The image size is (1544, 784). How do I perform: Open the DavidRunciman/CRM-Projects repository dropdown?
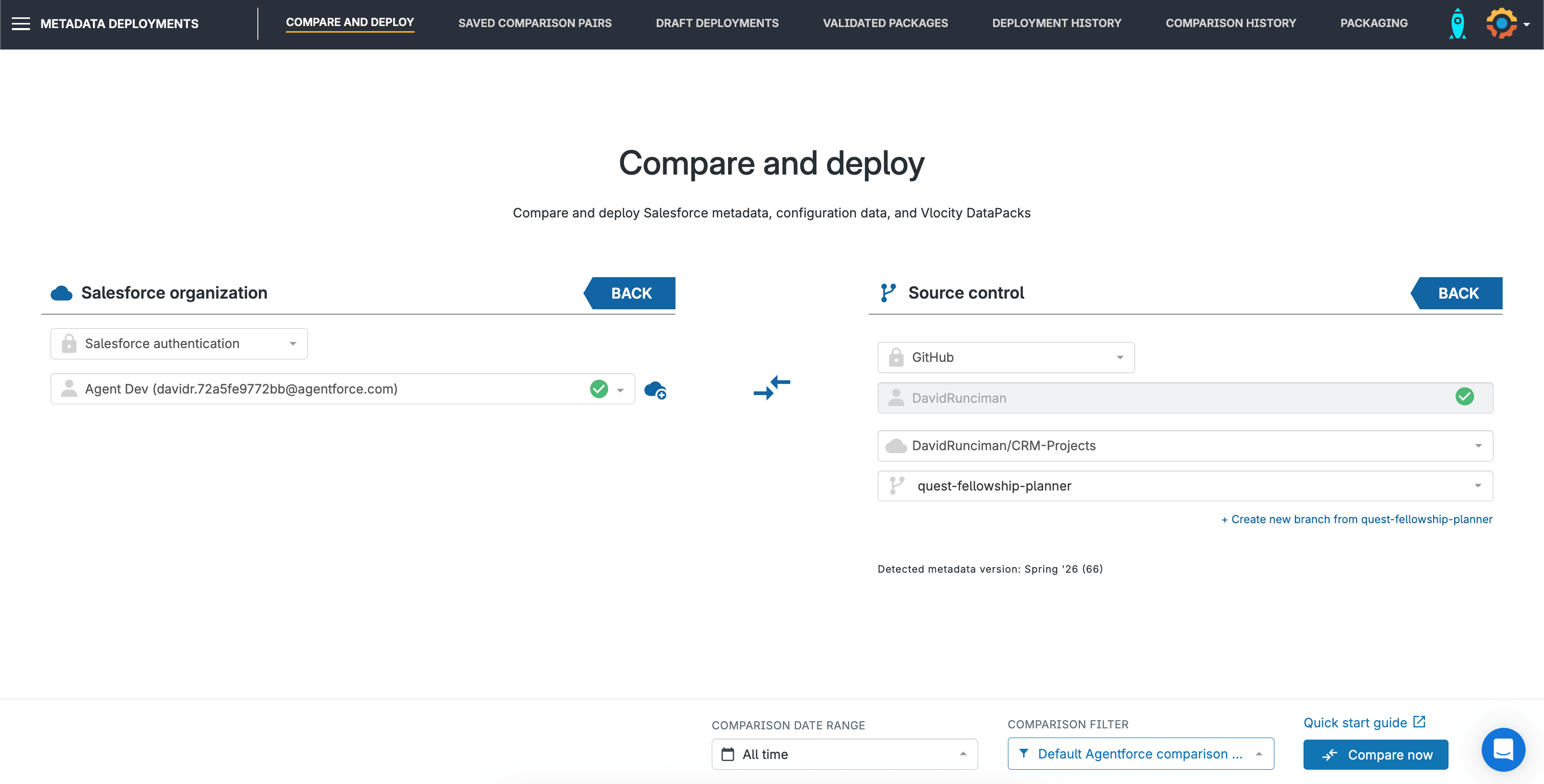tap(1478, 446)
